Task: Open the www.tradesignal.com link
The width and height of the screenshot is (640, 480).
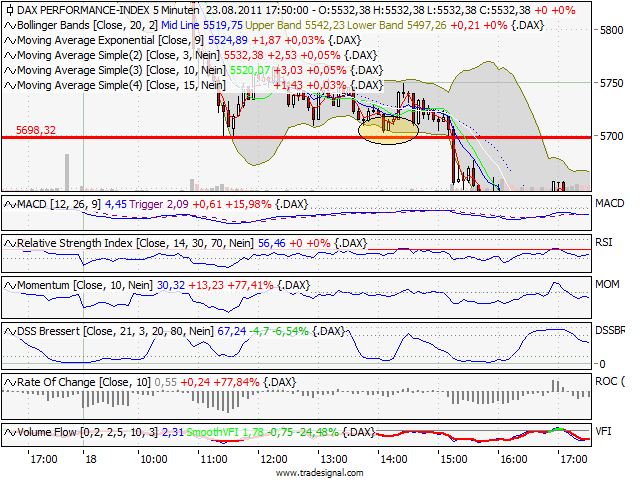Action: pos(319,473)
